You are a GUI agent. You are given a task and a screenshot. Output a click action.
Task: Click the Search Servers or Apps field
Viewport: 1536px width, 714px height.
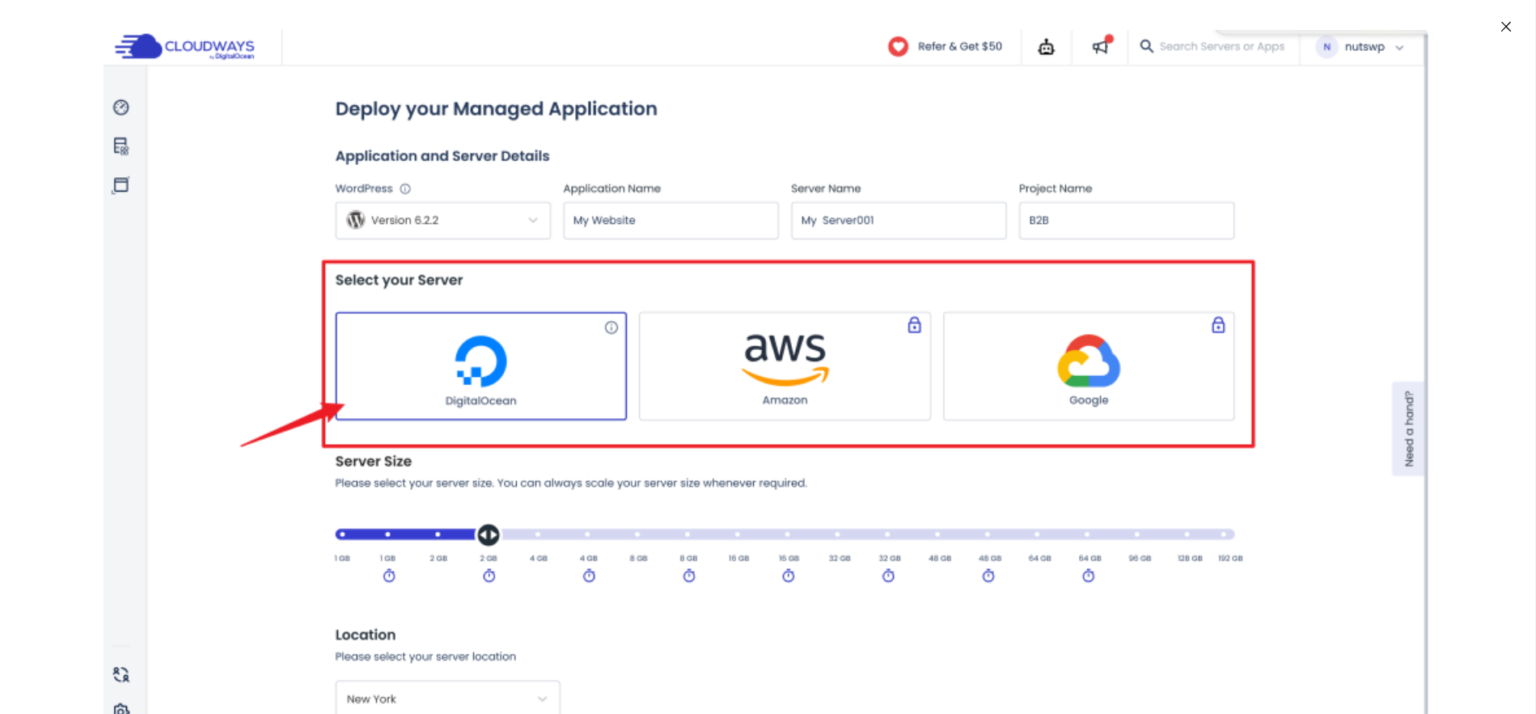tap(1221, 47)
